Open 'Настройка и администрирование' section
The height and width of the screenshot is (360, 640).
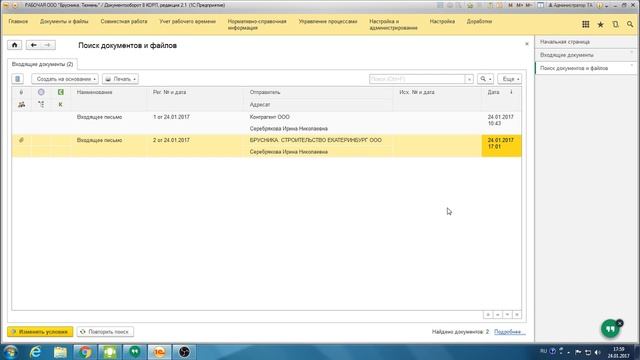393,24
